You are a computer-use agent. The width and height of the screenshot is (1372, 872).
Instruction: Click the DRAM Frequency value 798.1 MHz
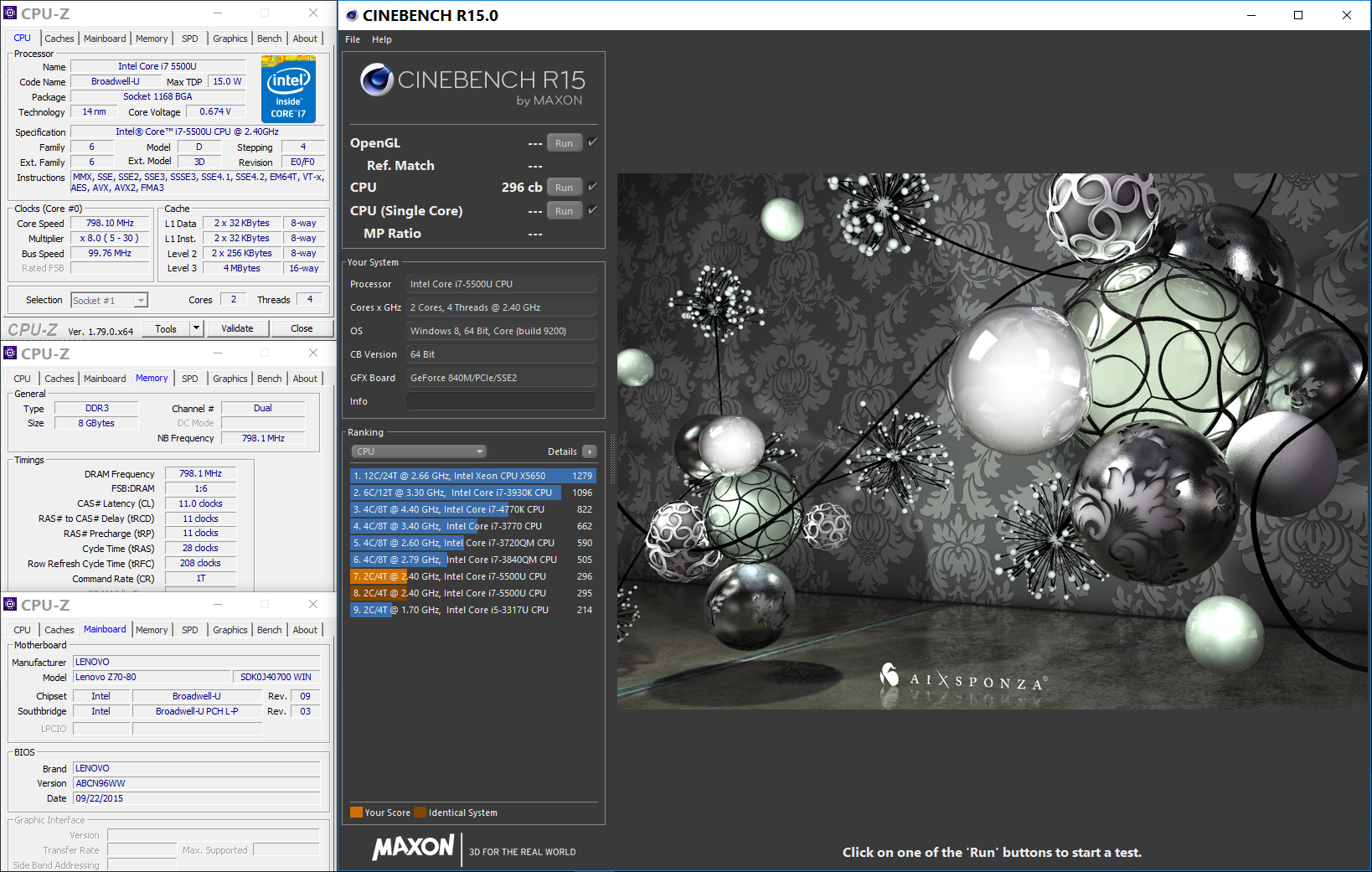200,473
